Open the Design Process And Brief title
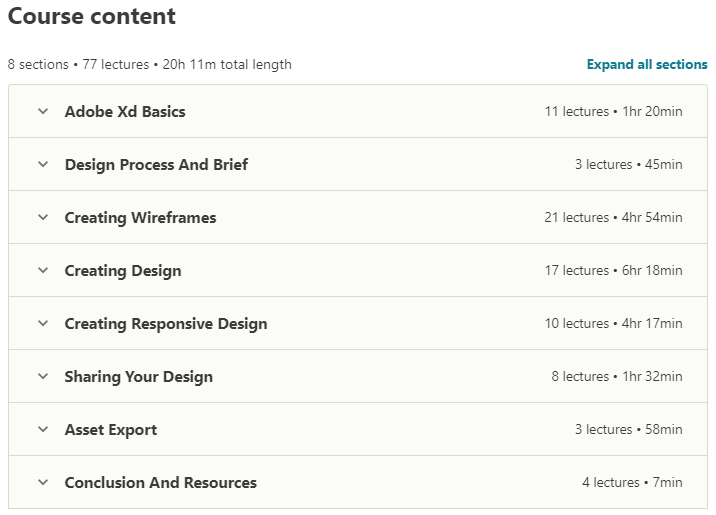Image resolution: width=716 pixels, height=515 pixels. tap(156, 164)
